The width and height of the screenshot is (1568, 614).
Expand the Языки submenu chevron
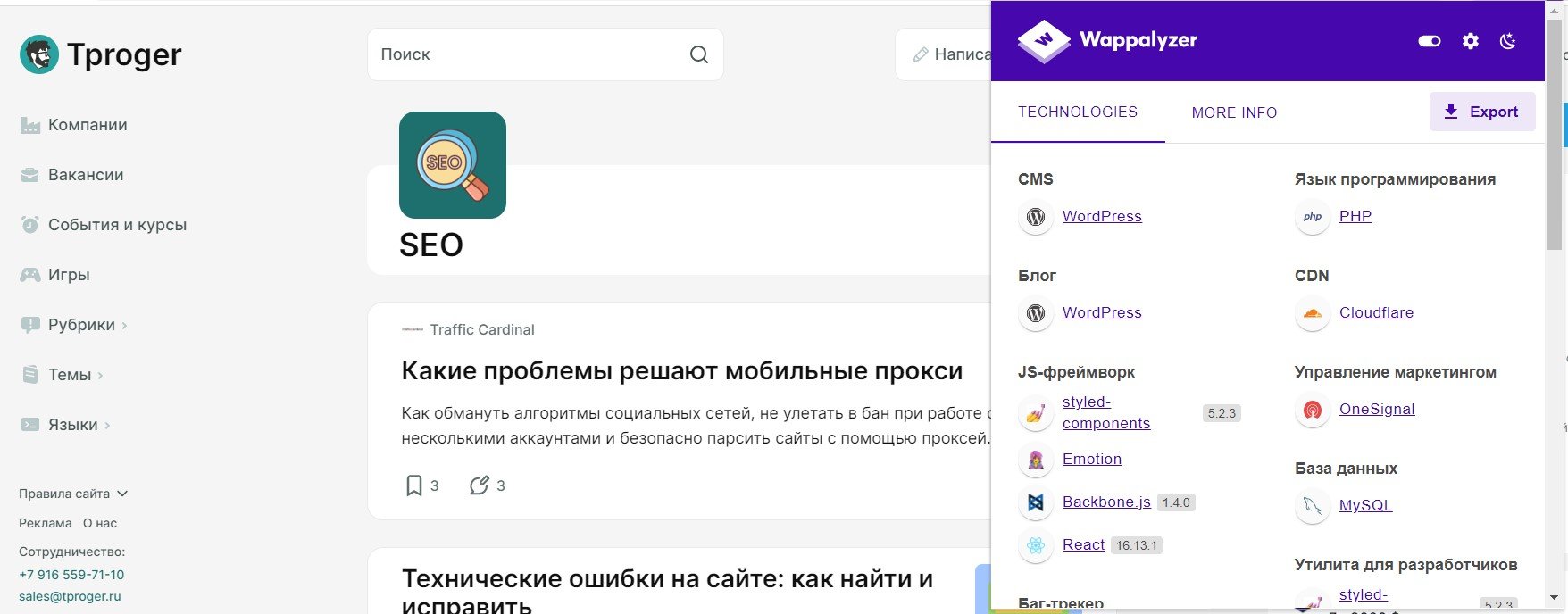pyautogui.click(x=107, y=426)
